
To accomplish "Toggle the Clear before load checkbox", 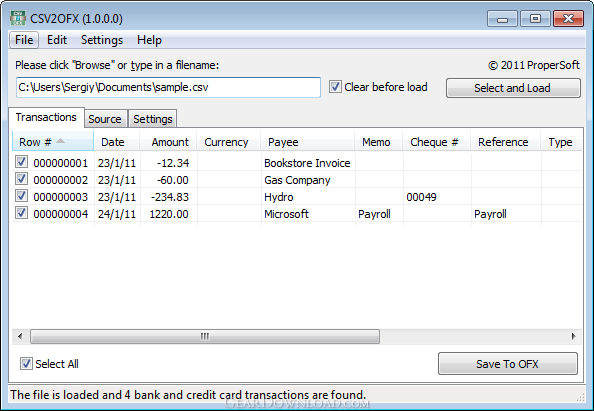I will coord(335,87).
